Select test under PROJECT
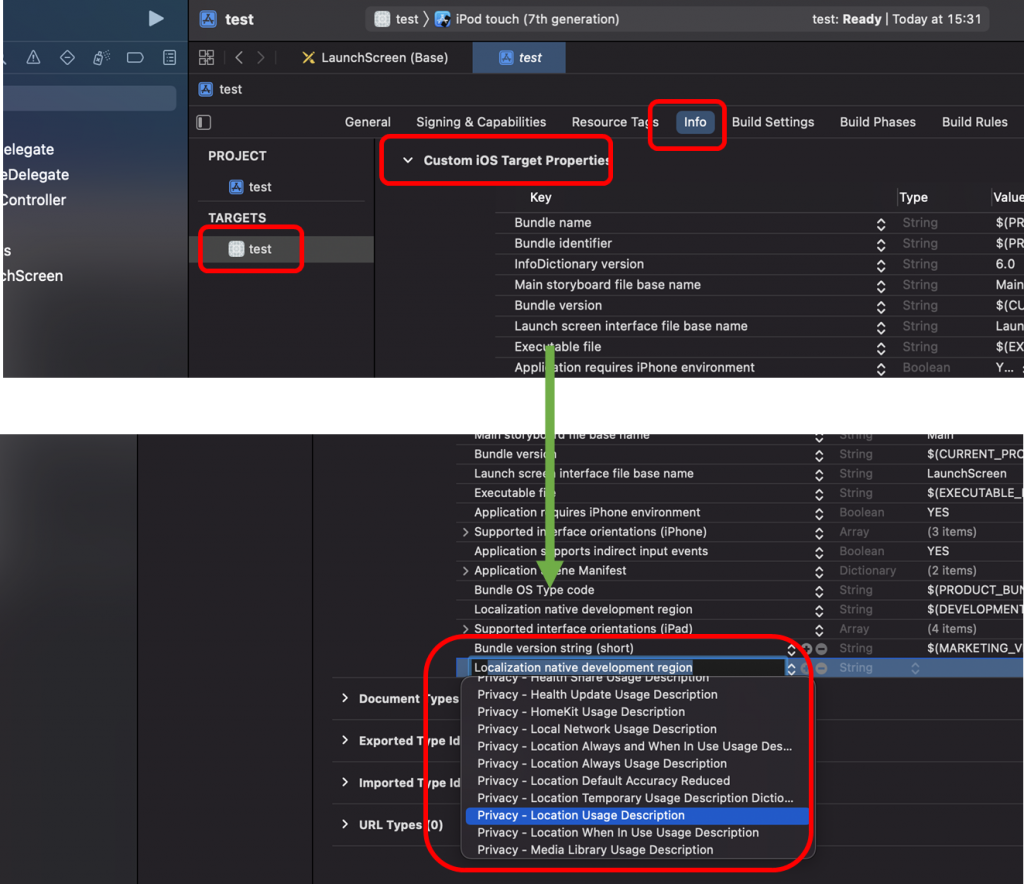 coord(250,187)
